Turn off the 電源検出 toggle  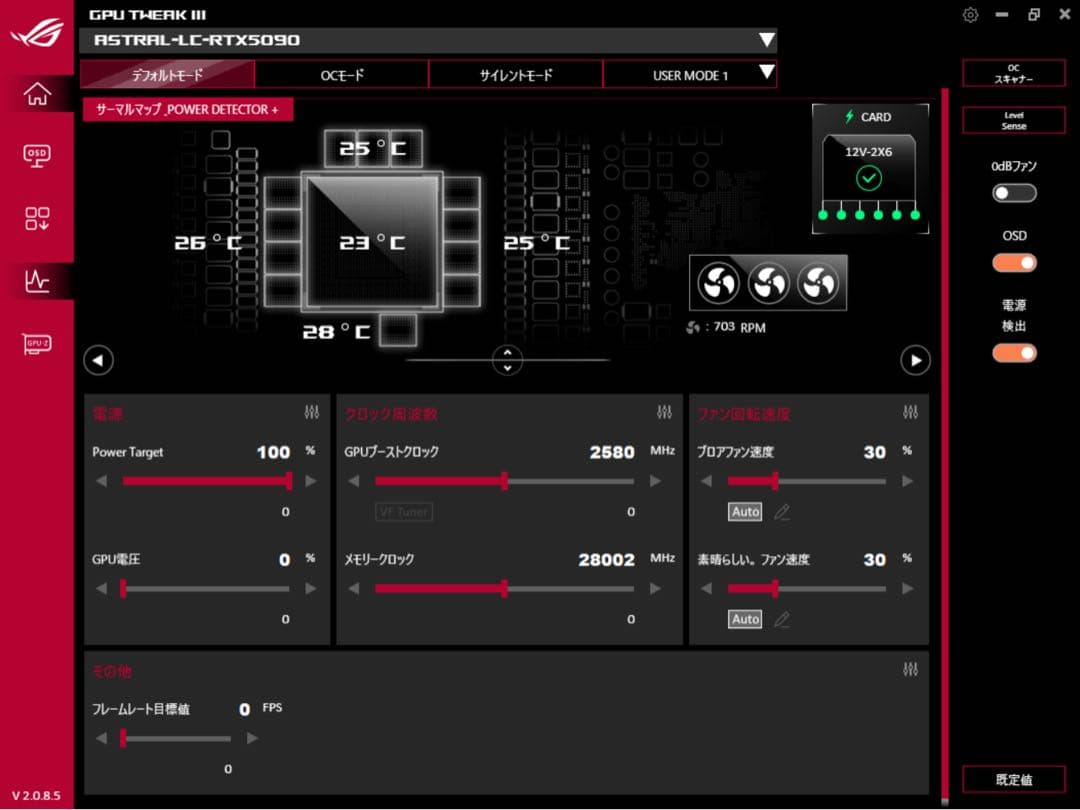(1014, 353)
